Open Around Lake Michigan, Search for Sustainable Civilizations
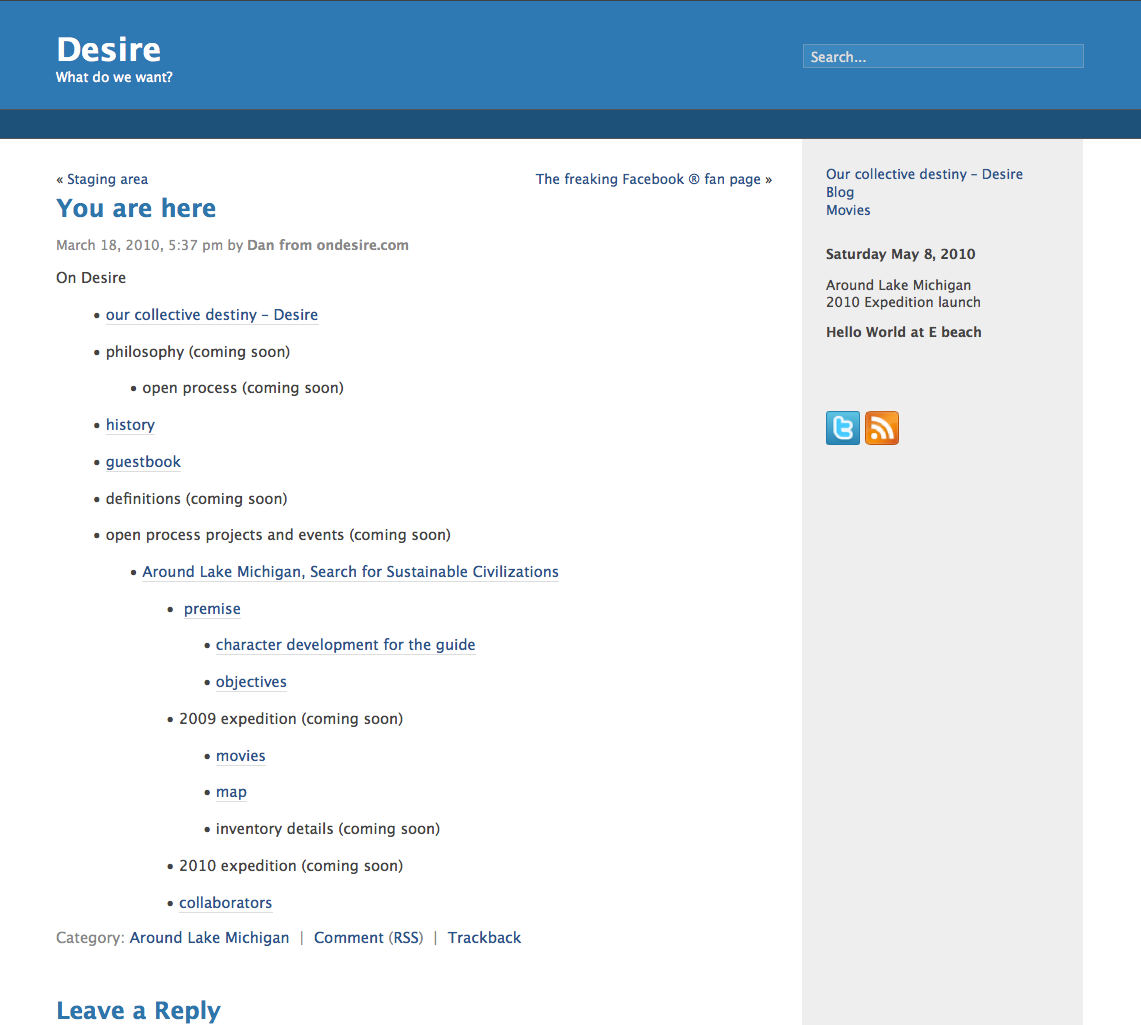1141x1025 pixels. [x=351, y=572]
